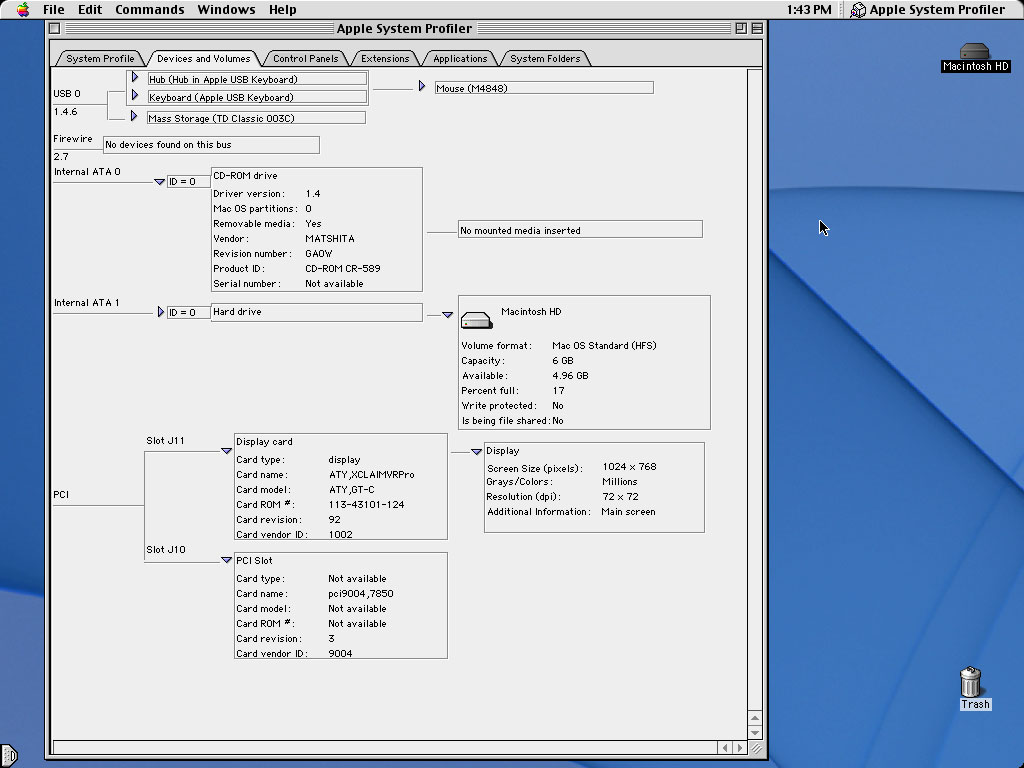Image resolution: width=1024 pixels, height=768 pixels.
Task: Click the window collapse box in the title bar
Action: [x=757, y=28]
